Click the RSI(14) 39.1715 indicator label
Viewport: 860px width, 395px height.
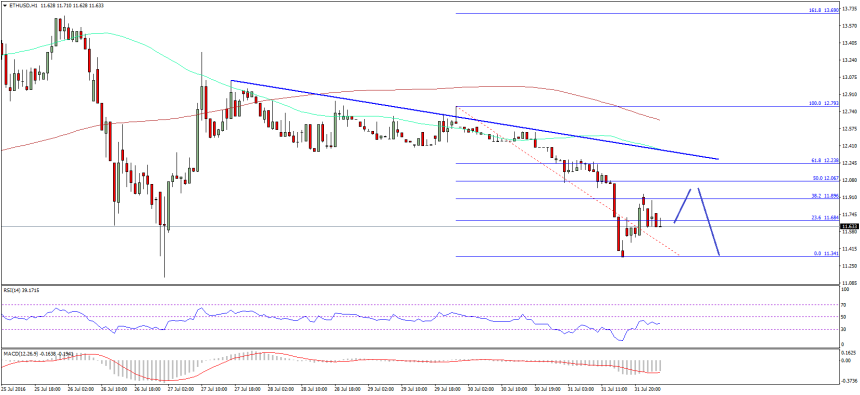coord(20,289)
